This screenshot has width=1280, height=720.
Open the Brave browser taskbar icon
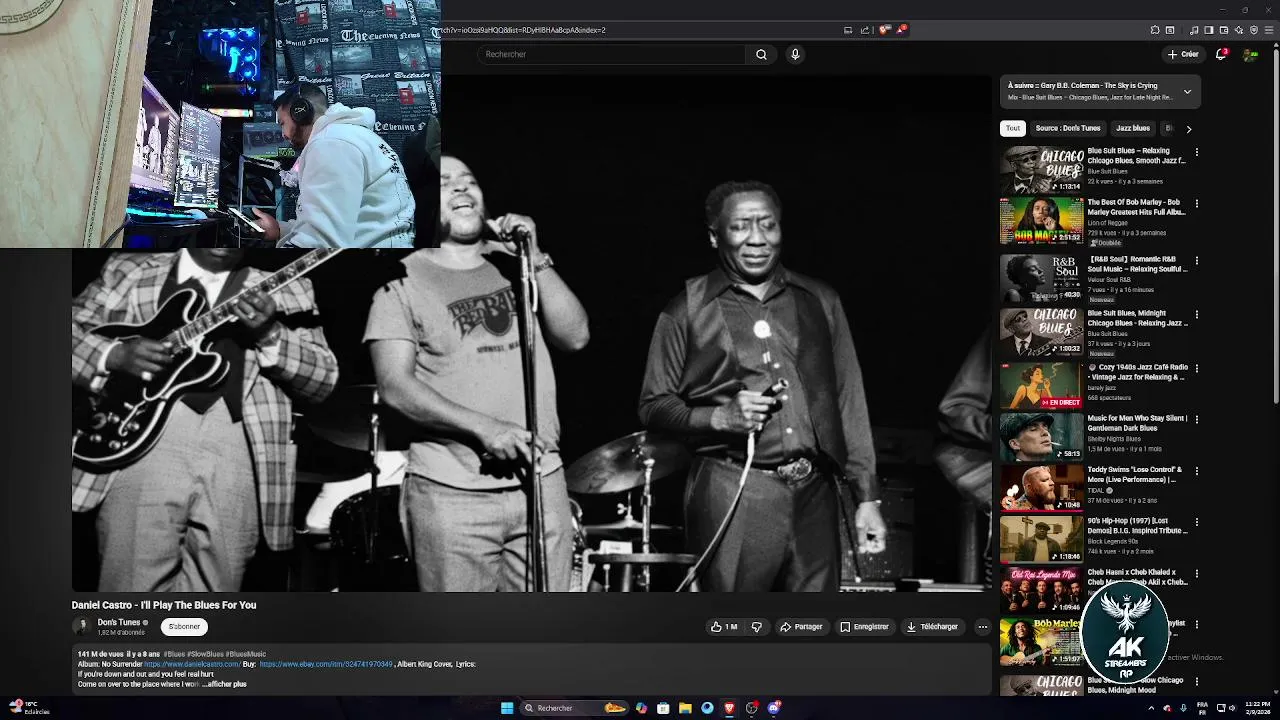pyautogui.click(x=729, y=708)
